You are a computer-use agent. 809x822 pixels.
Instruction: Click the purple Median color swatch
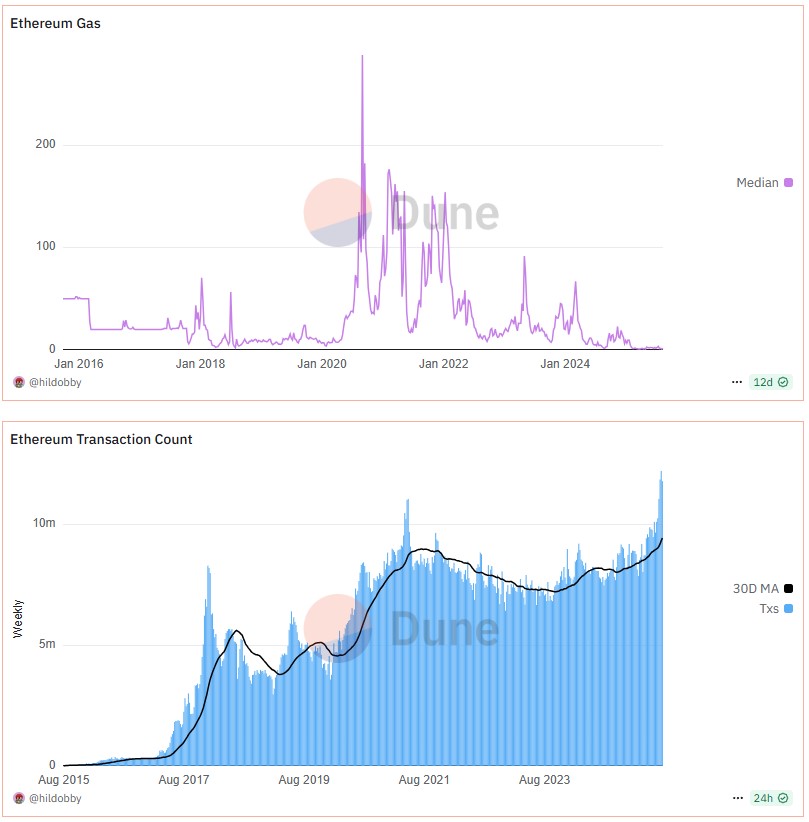(x=788, y=183)
